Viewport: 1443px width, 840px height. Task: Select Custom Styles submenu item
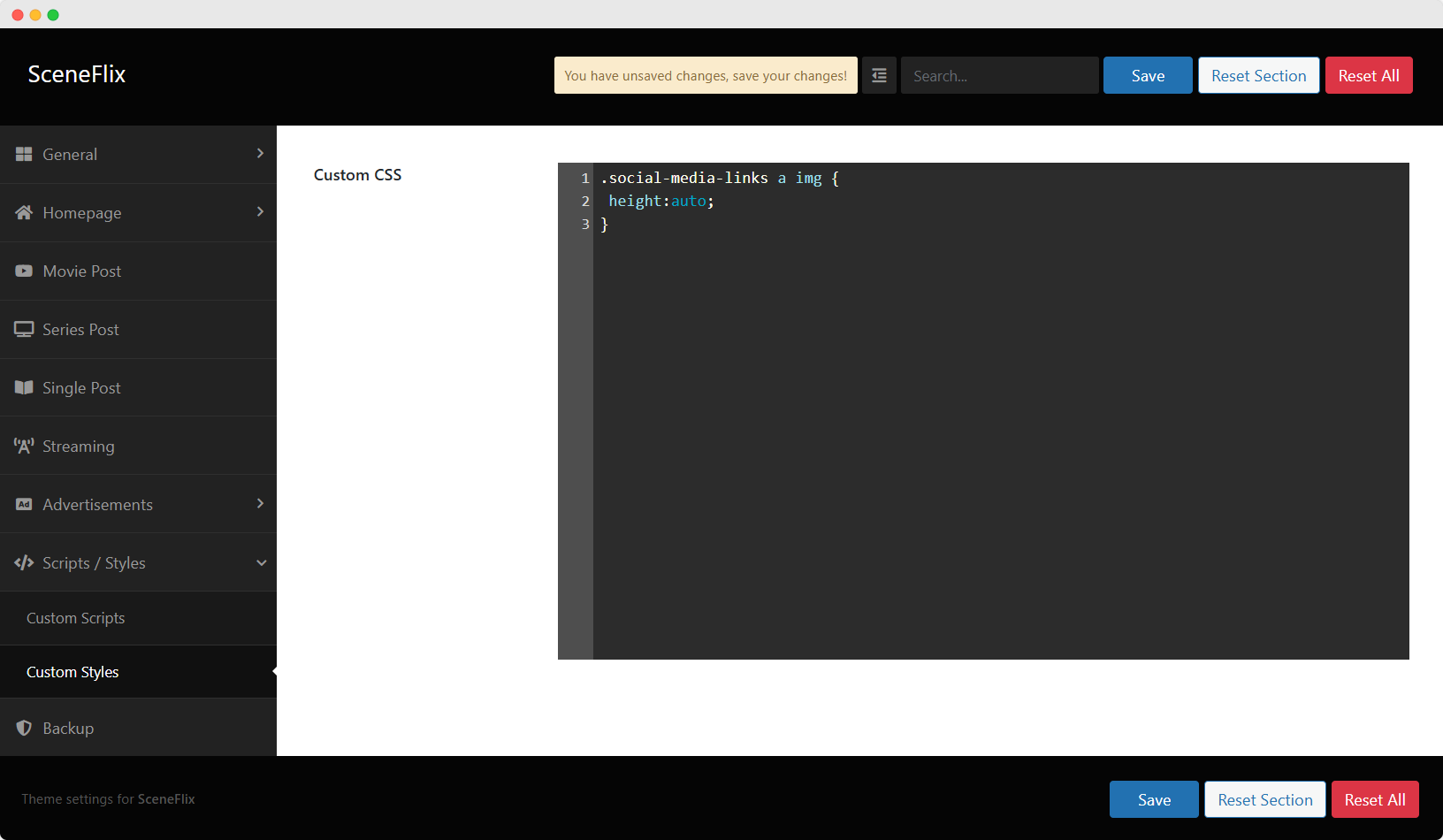pos(138,672)
